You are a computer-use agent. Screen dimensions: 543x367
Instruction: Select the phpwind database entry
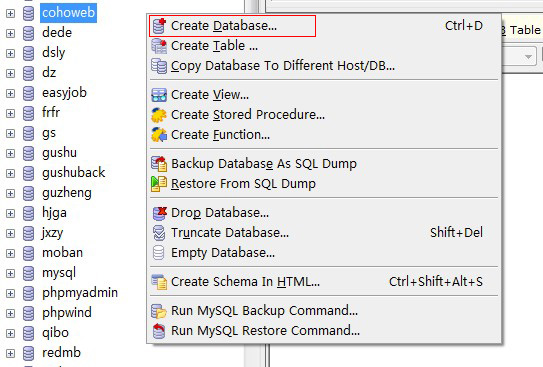(x=67, y=313)
